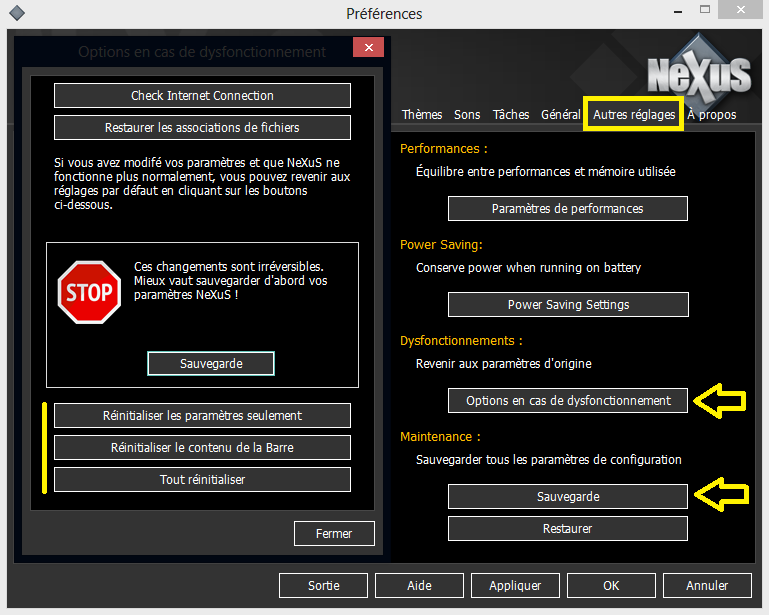Click the 'Performances :' heading
Screen dimensions: 769x615
click(444, 149)
